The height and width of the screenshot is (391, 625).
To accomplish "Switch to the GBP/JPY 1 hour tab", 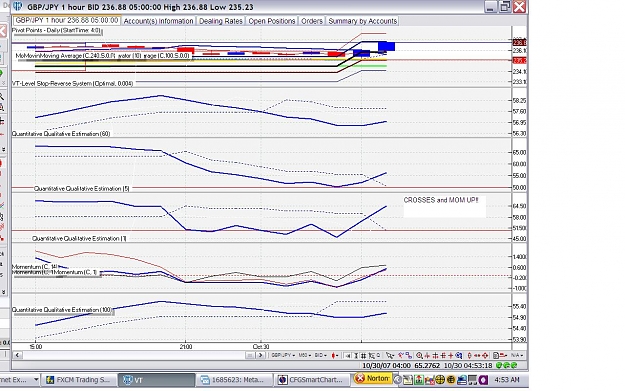I will coord(67,20).
